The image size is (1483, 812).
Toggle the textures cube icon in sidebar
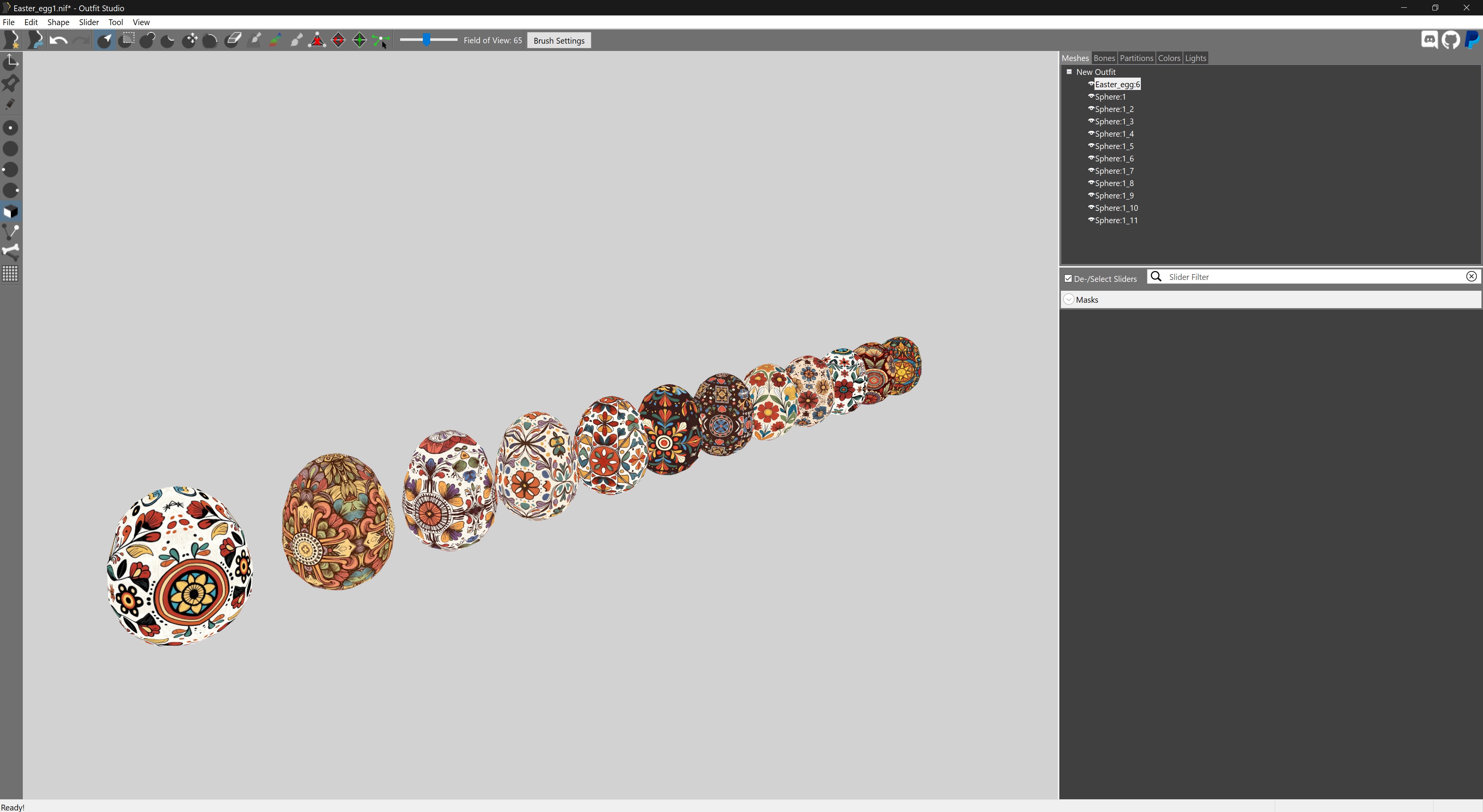point(11,211)
